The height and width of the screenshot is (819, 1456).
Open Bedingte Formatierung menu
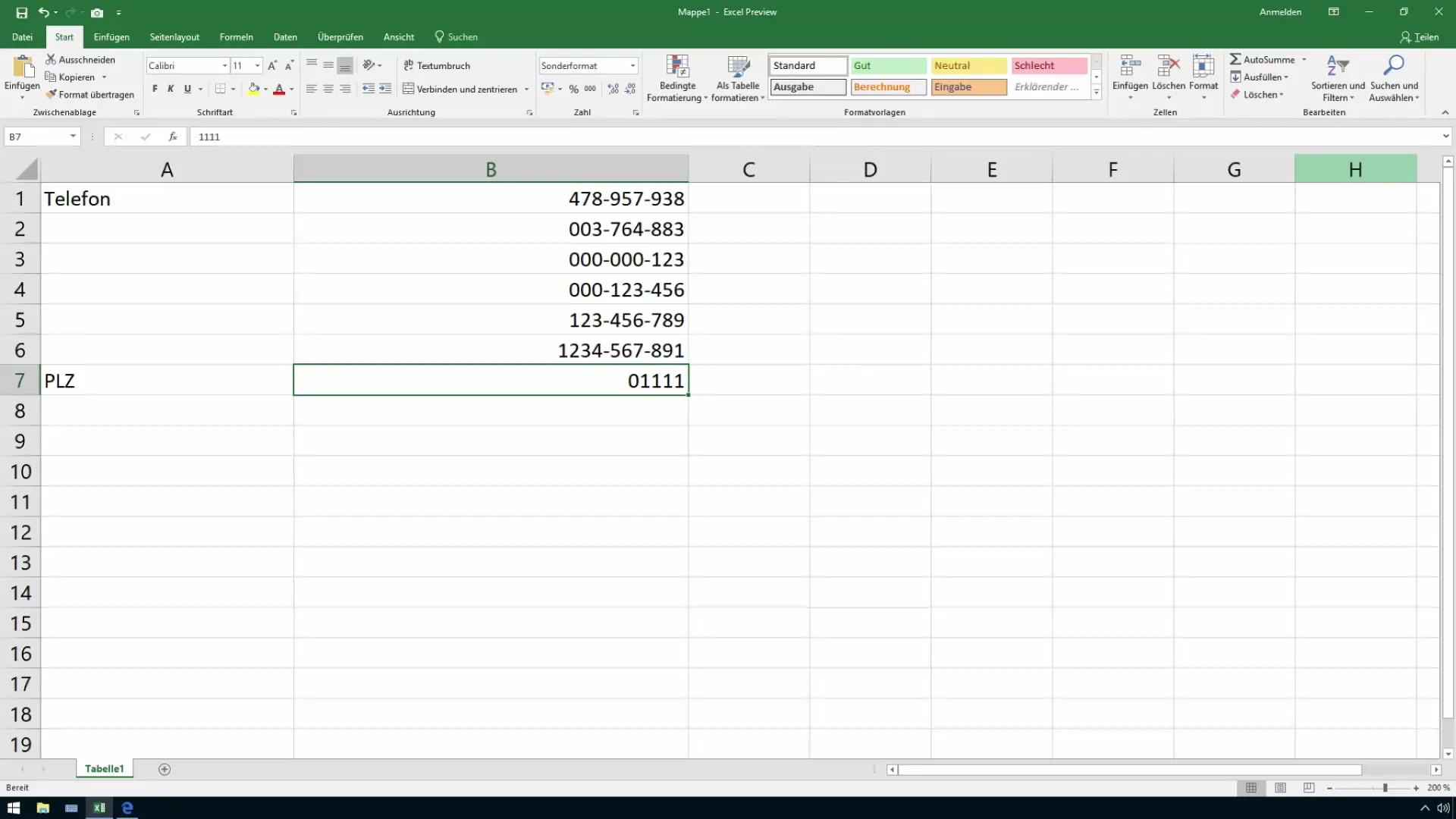(677, 78)
